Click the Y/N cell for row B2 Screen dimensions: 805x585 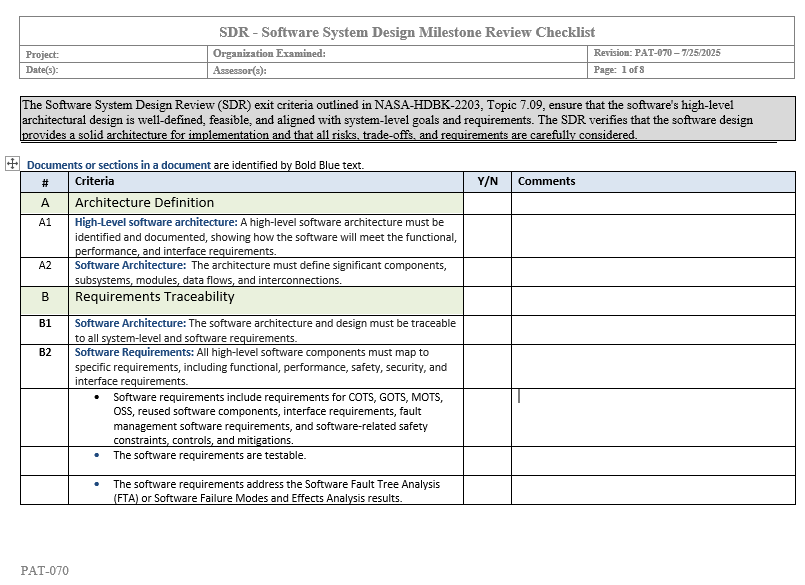tap(487, 366)
